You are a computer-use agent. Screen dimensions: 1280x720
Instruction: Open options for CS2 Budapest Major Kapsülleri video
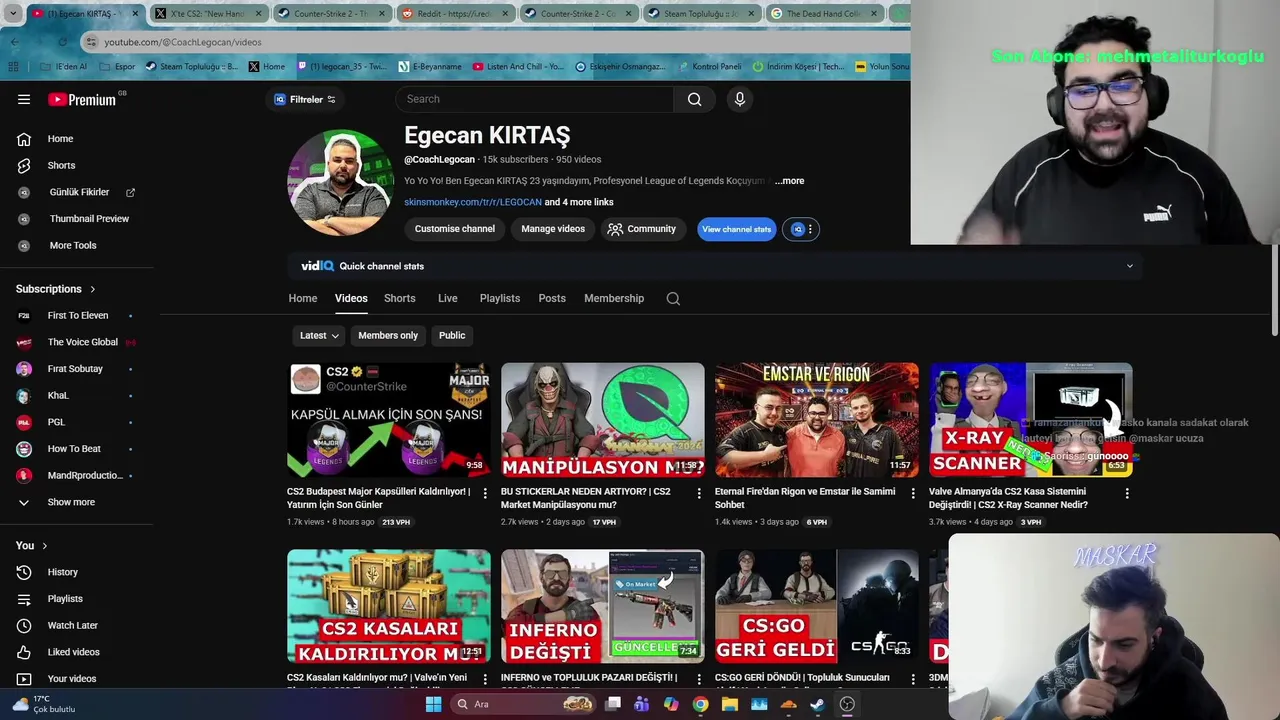pyautogui.click(x=485, y=493)
